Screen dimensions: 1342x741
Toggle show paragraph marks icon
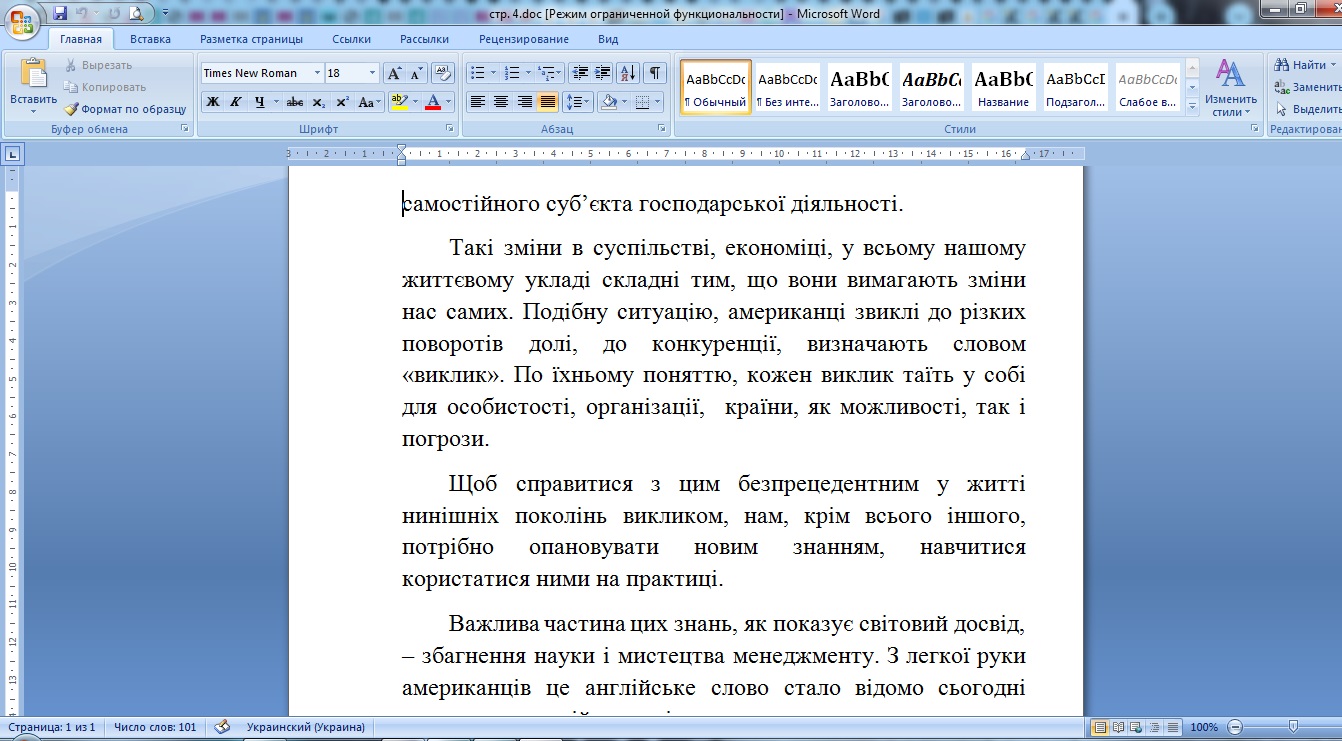[655, 73]
